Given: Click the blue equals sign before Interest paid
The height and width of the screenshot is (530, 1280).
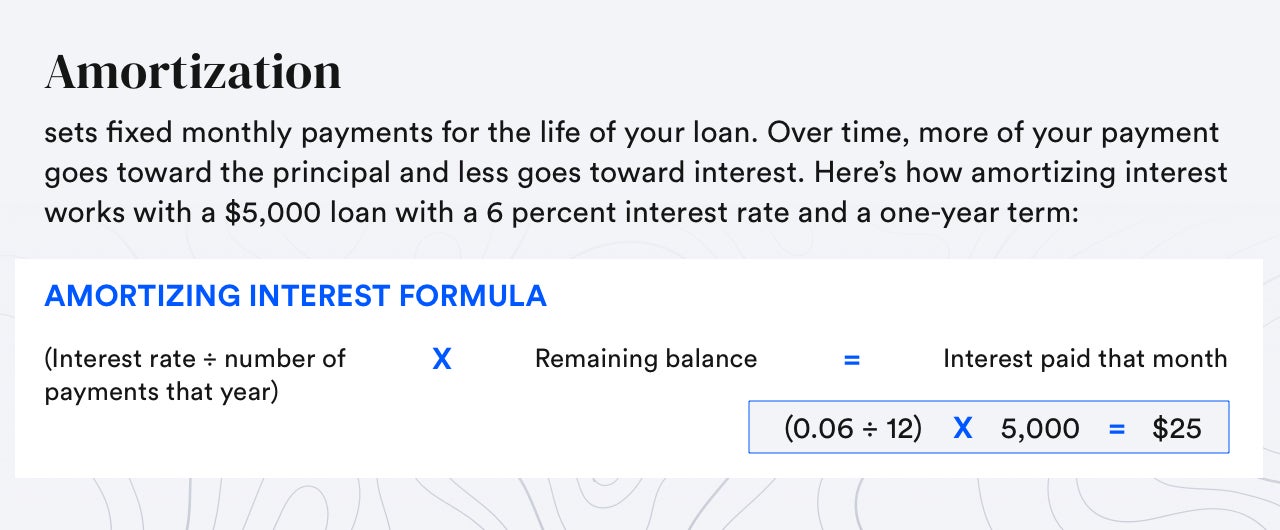Looking at the screenshot, I should click(852, 359).
